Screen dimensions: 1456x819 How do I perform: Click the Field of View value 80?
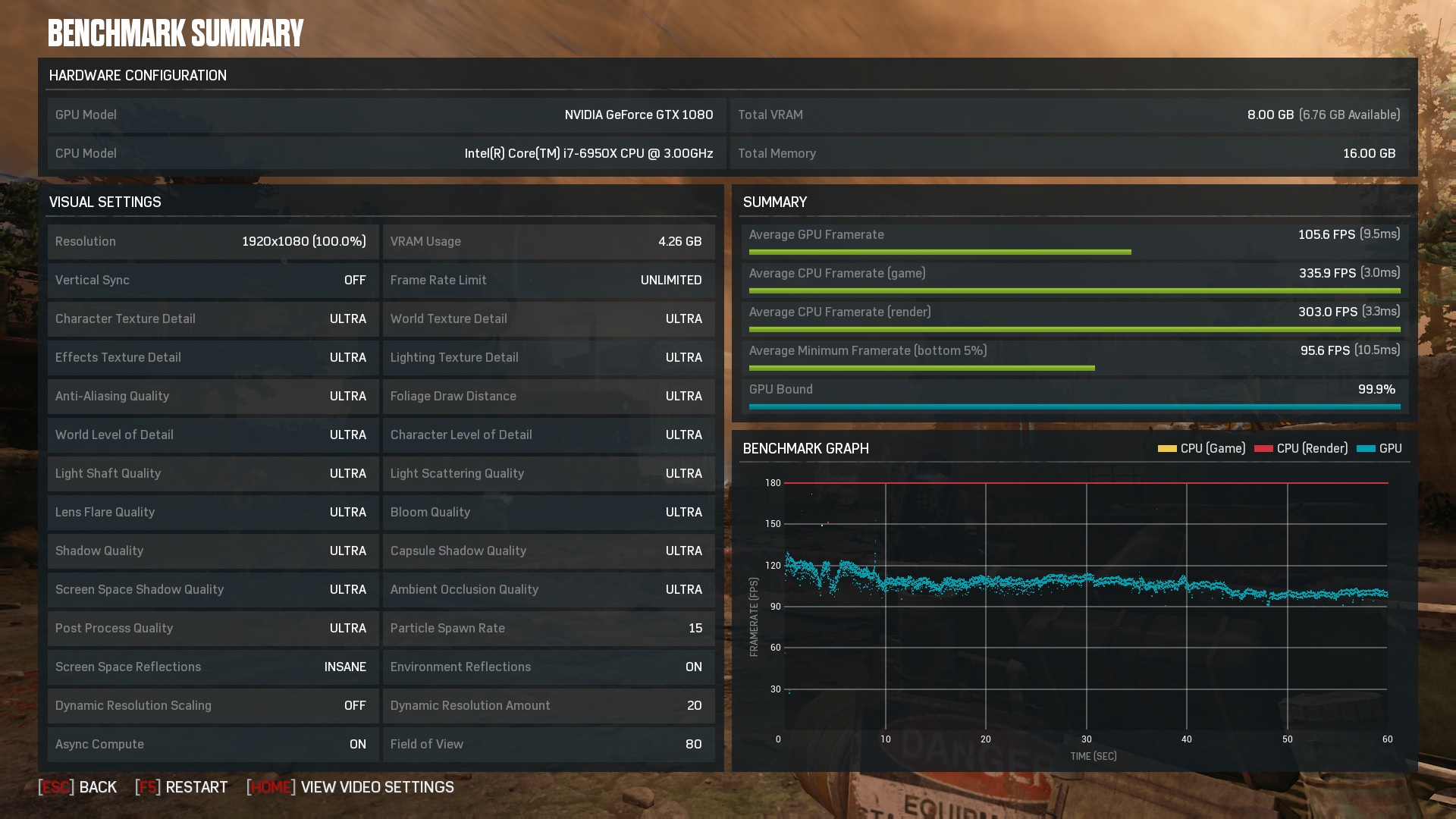coord(693,744)
